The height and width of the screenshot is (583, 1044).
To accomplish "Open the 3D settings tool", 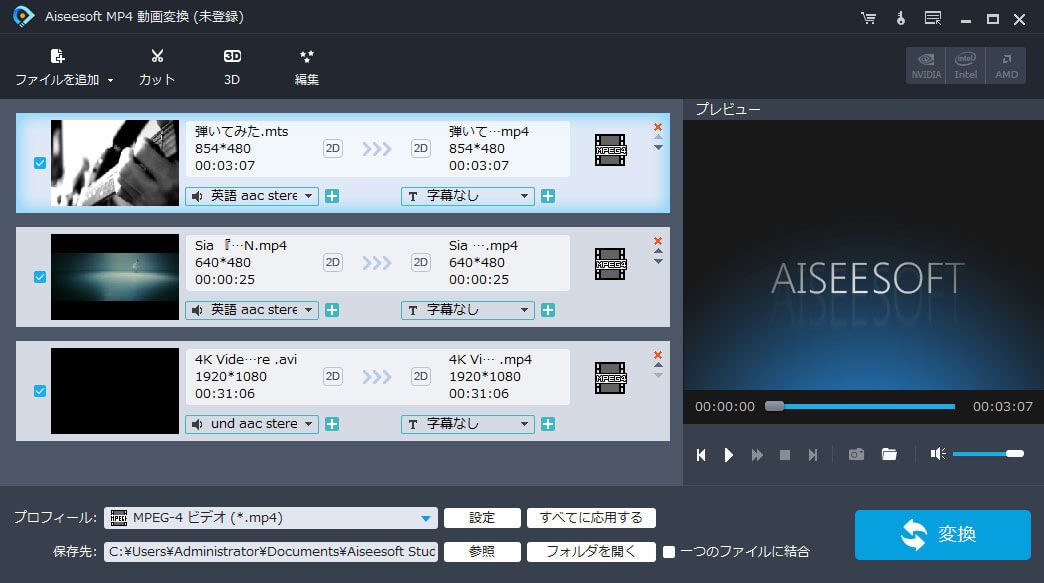I will pyautogui.click(x=232, y=67).
